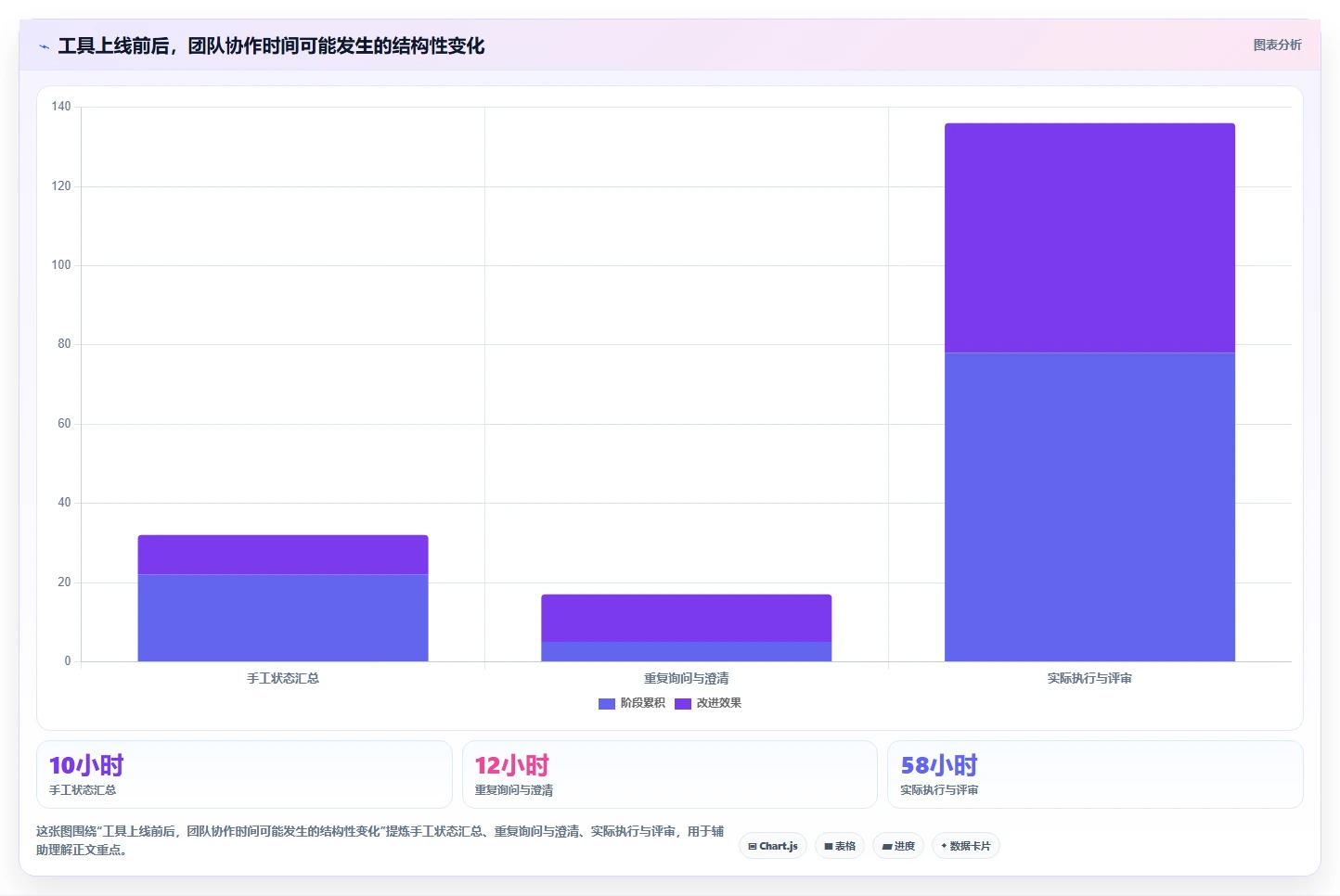Viewport: 1340px width, 896px height.
Task: Click the purple bar segment of 手工状态汇总
Action: pos(283,555)
